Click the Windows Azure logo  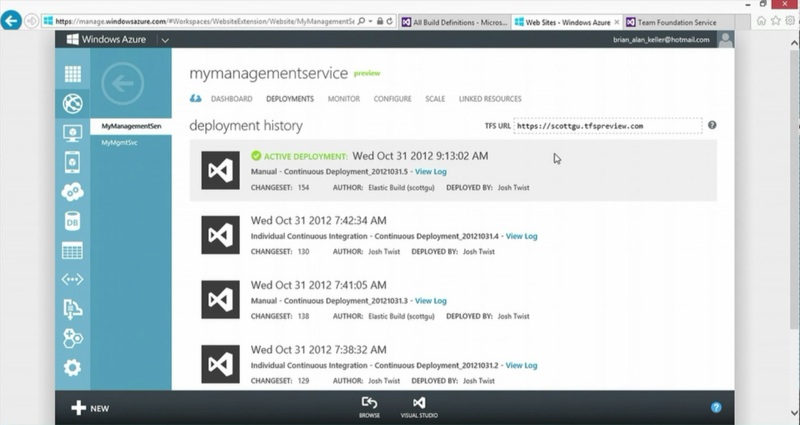(107, 39)
